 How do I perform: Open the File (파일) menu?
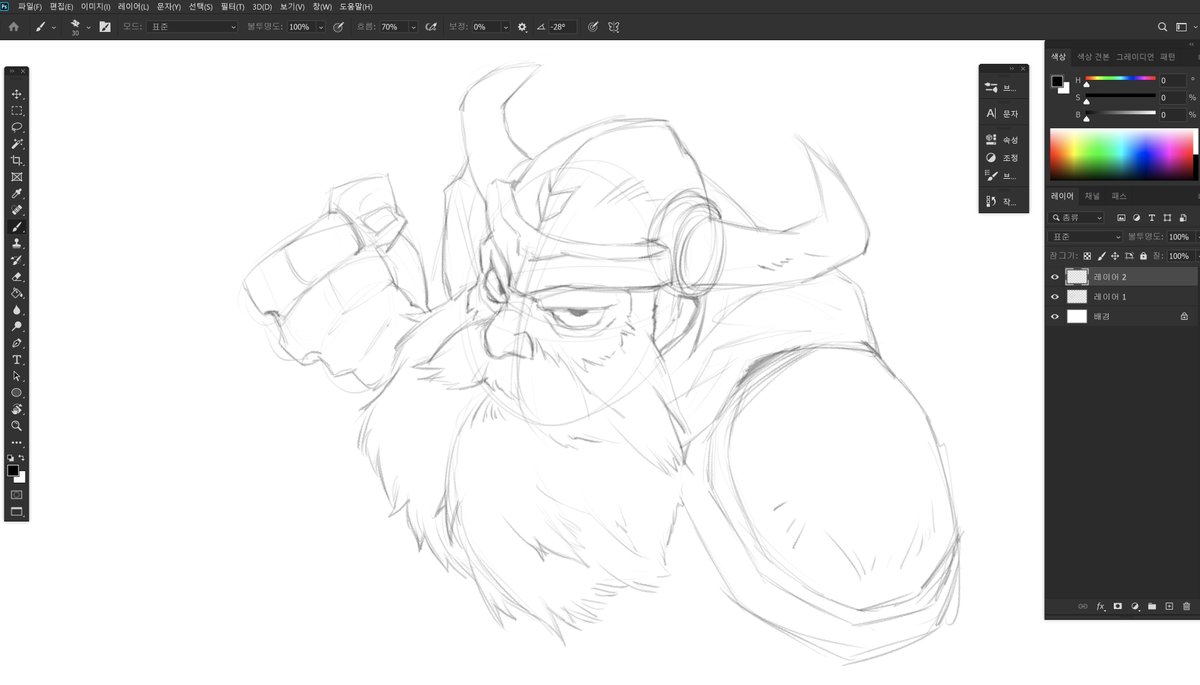(x=30, y=7)
